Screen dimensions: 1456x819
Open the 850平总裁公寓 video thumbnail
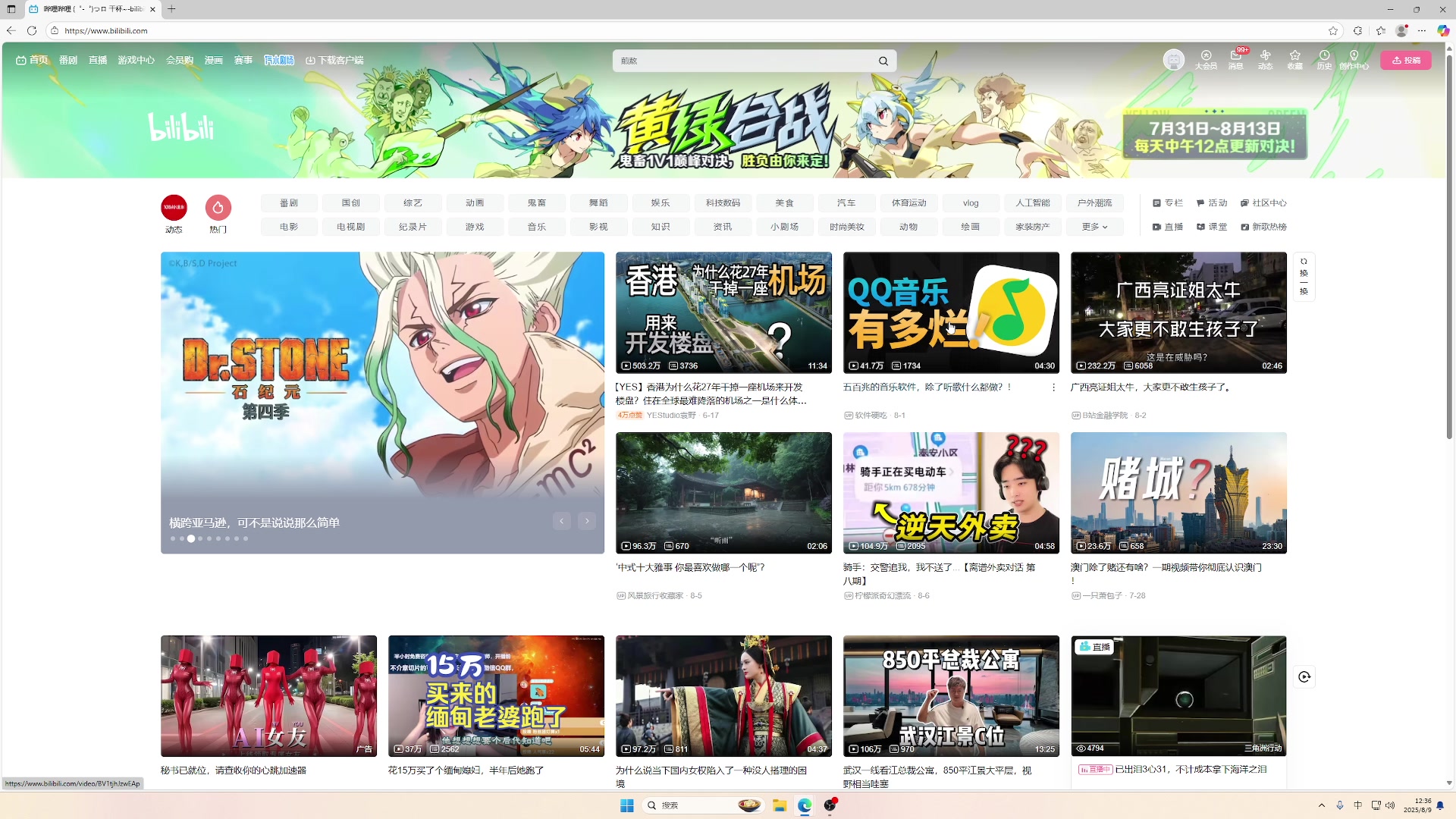951,695
